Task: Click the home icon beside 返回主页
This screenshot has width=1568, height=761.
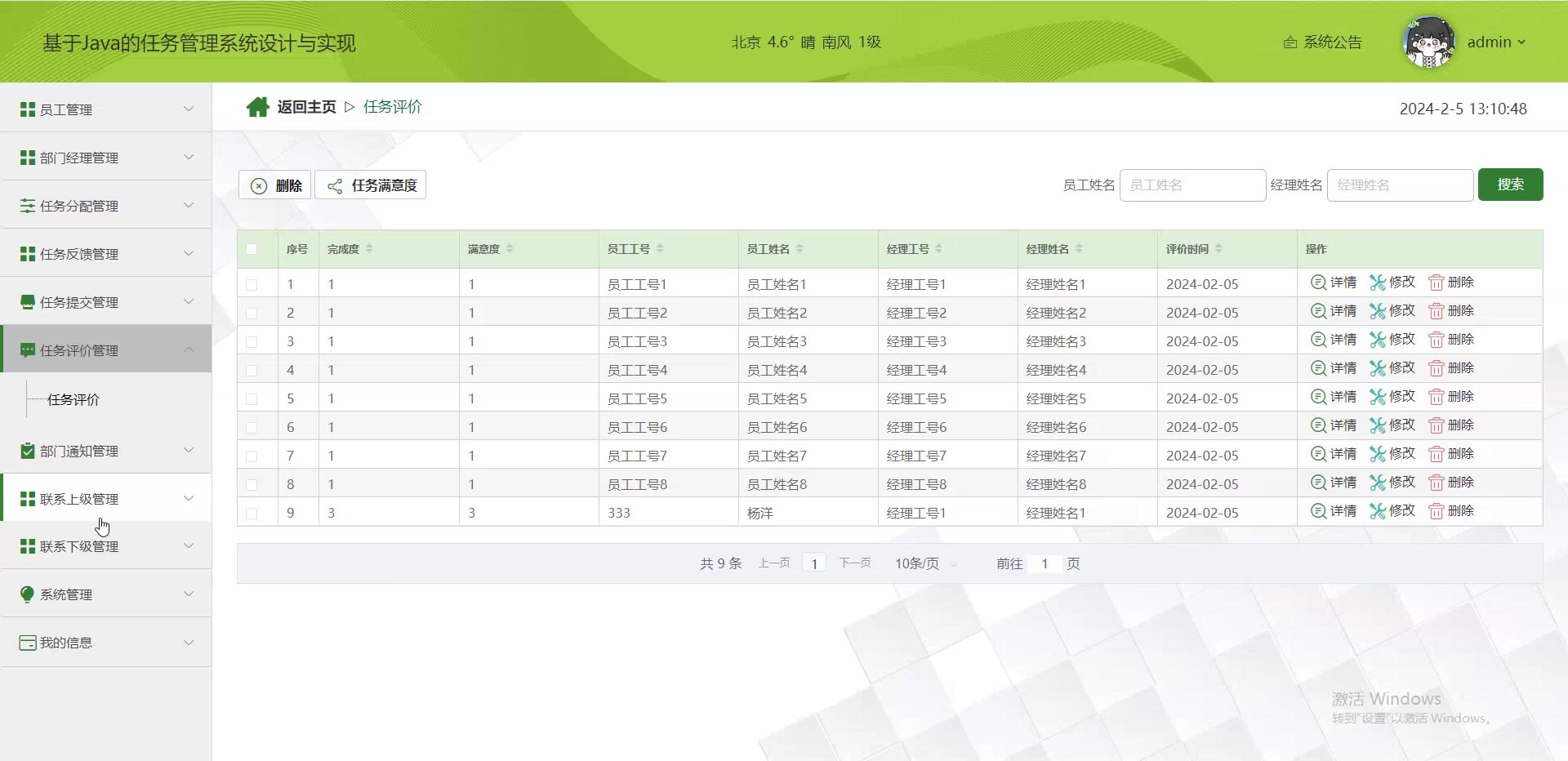Action: click(x=258, y=107)
